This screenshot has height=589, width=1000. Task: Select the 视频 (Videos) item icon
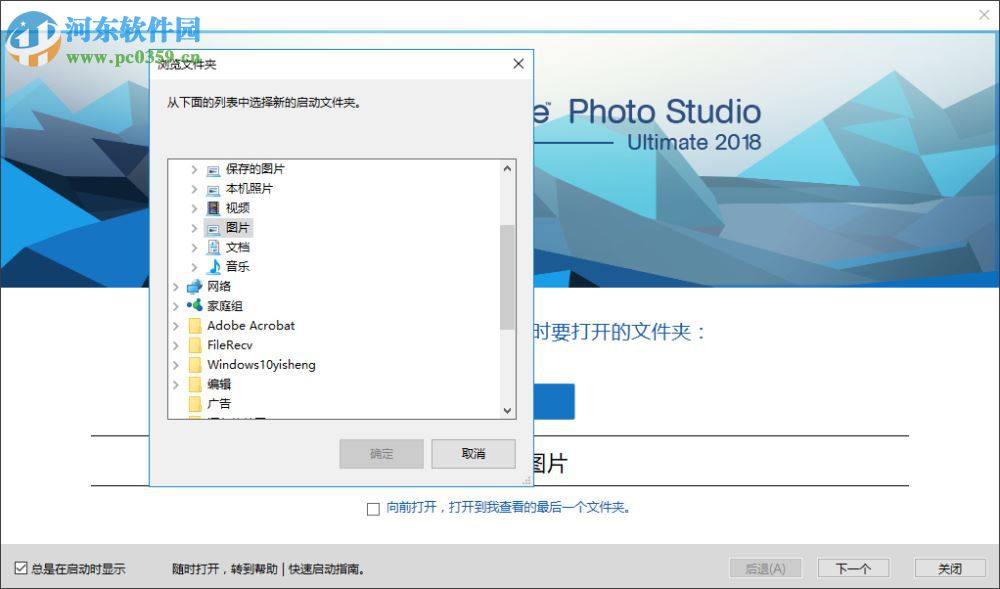[x=212, y=208]
